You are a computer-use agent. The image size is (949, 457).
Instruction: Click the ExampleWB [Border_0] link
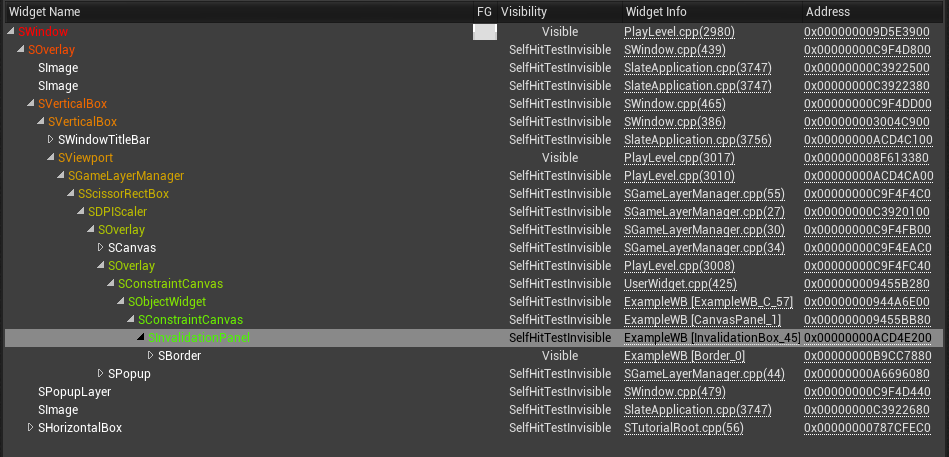coord(685,355)
